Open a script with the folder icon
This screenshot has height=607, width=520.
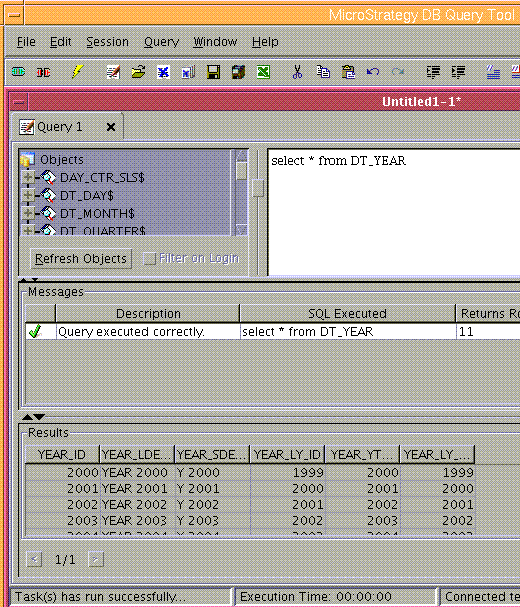(138, 72)
